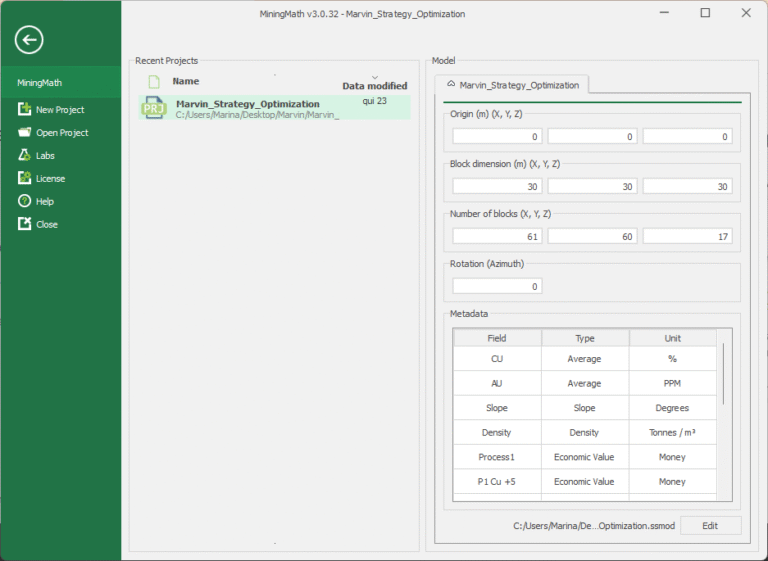
Task: Sort by Data modified column header
Action: (x=375, y=86)
